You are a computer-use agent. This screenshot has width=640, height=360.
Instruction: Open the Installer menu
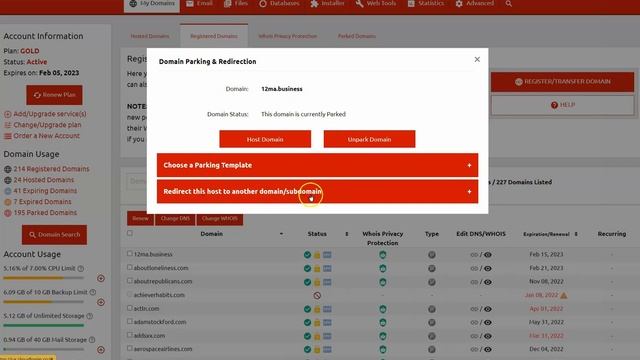327,4
